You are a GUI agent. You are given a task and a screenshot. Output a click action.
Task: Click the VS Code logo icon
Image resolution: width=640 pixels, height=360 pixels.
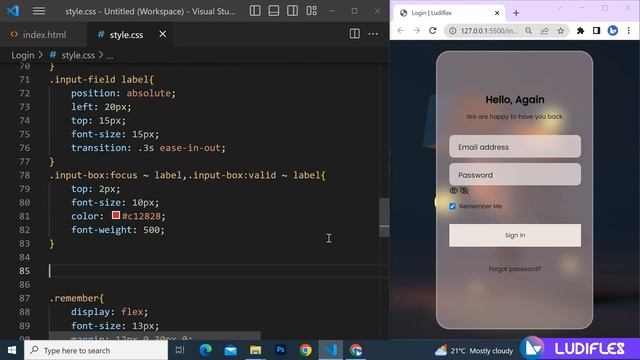click(13, 11)
